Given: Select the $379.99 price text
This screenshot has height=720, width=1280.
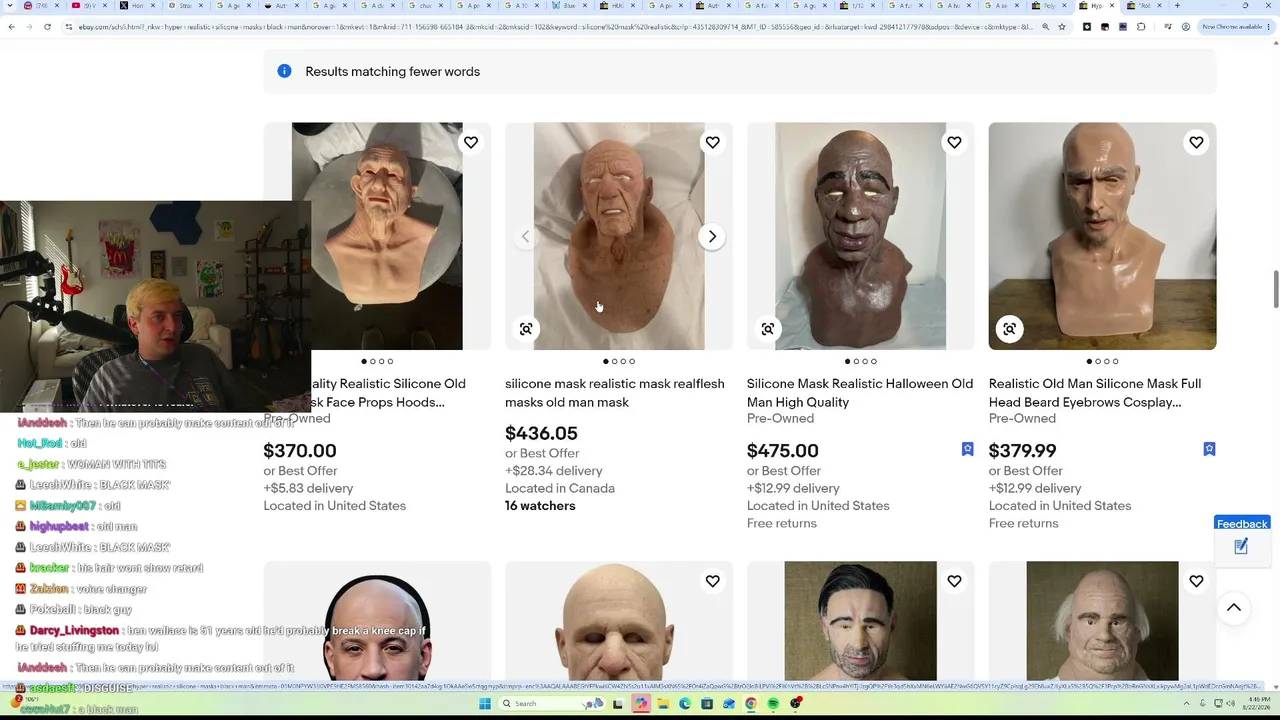Looking at the screenshot, I should [x=1022, y=451].
